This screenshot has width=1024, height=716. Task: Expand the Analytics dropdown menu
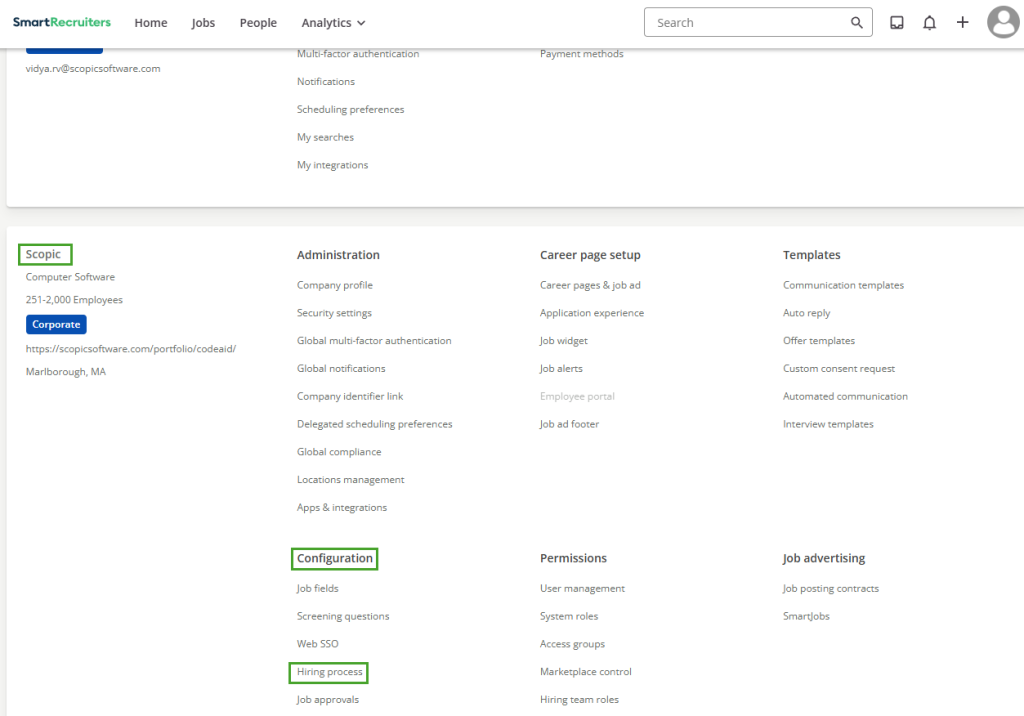point(333,23)
